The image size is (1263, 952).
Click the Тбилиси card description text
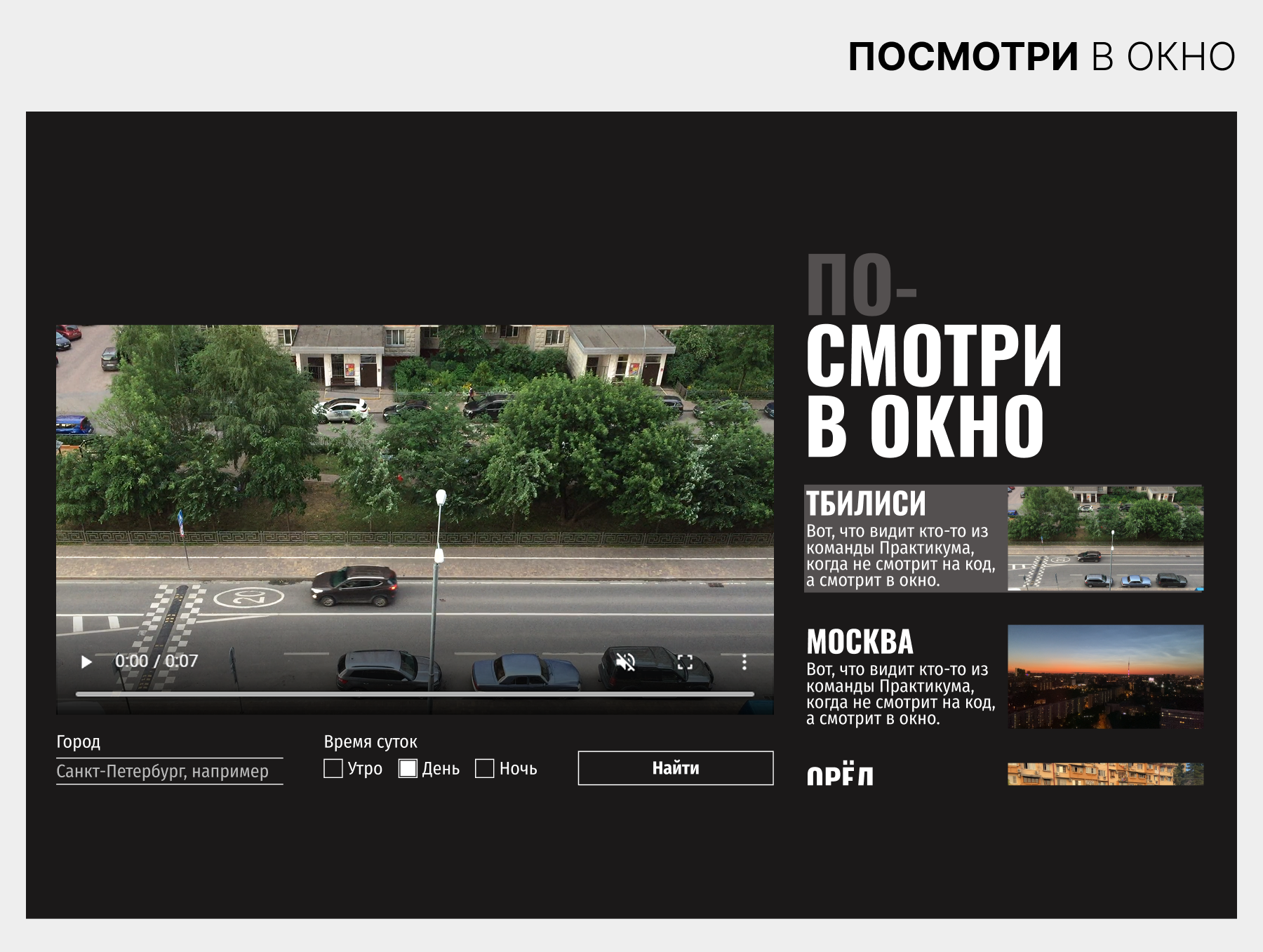tap(900, 556)
